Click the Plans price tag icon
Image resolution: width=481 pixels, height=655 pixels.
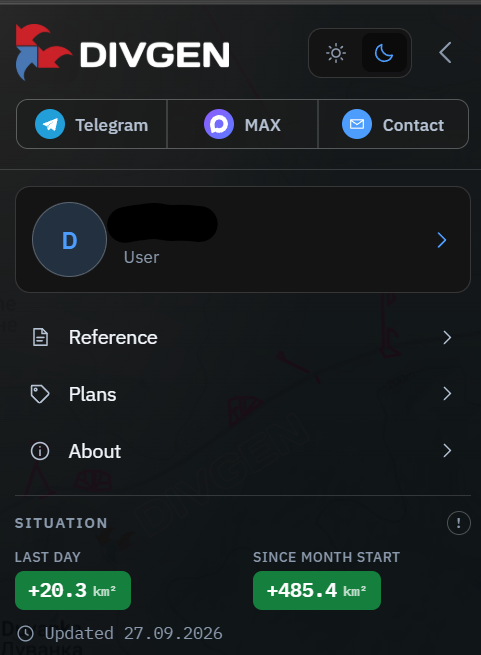pos(40,394)
